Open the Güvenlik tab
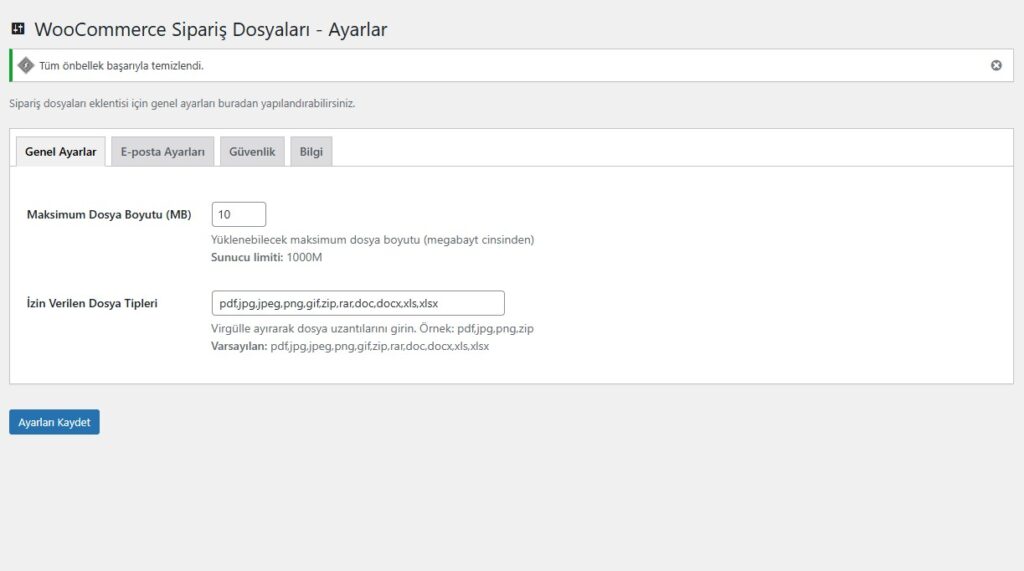 click(x=252, y=152)
